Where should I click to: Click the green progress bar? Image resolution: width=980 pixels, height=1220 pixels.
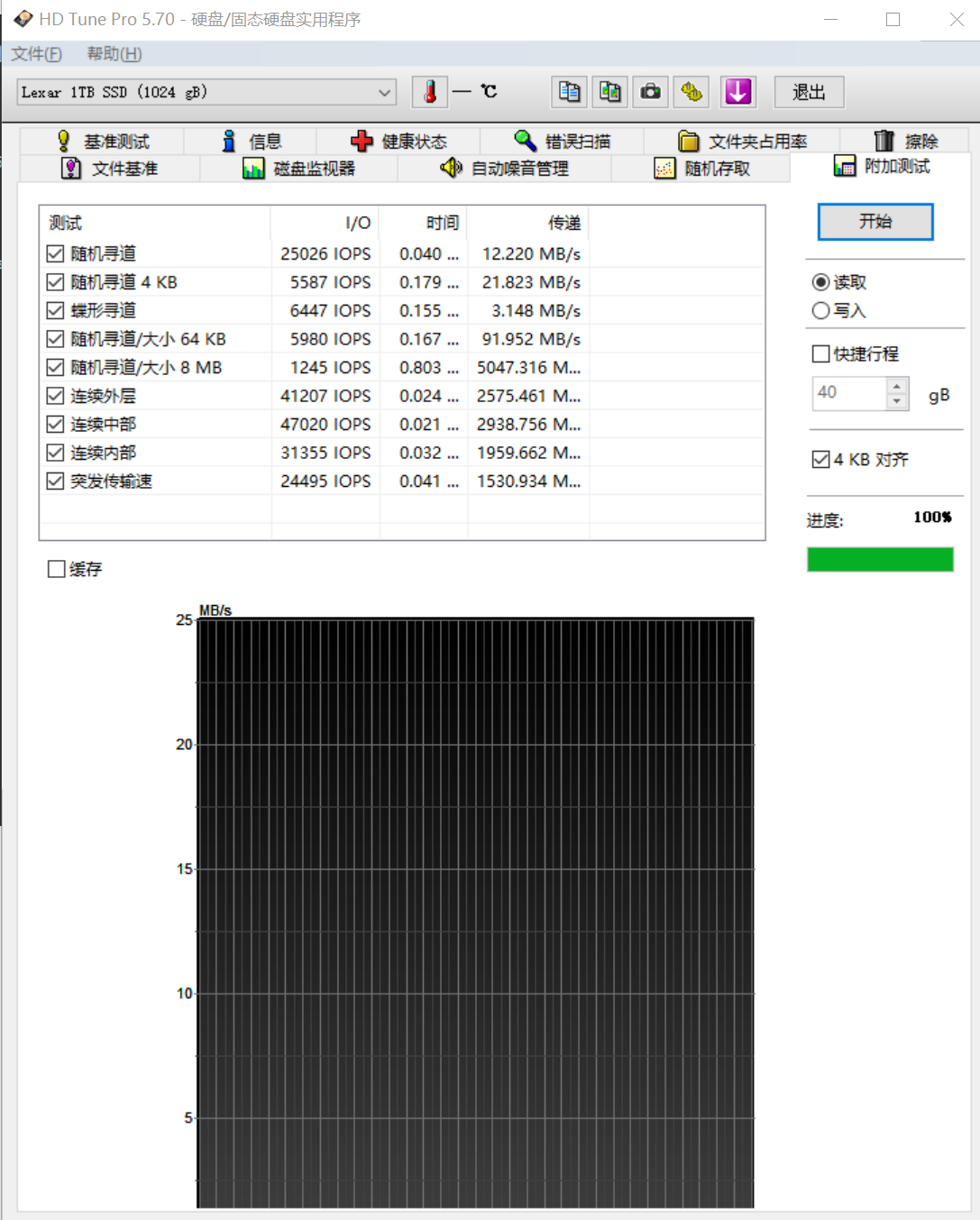(x=879, y=559)
